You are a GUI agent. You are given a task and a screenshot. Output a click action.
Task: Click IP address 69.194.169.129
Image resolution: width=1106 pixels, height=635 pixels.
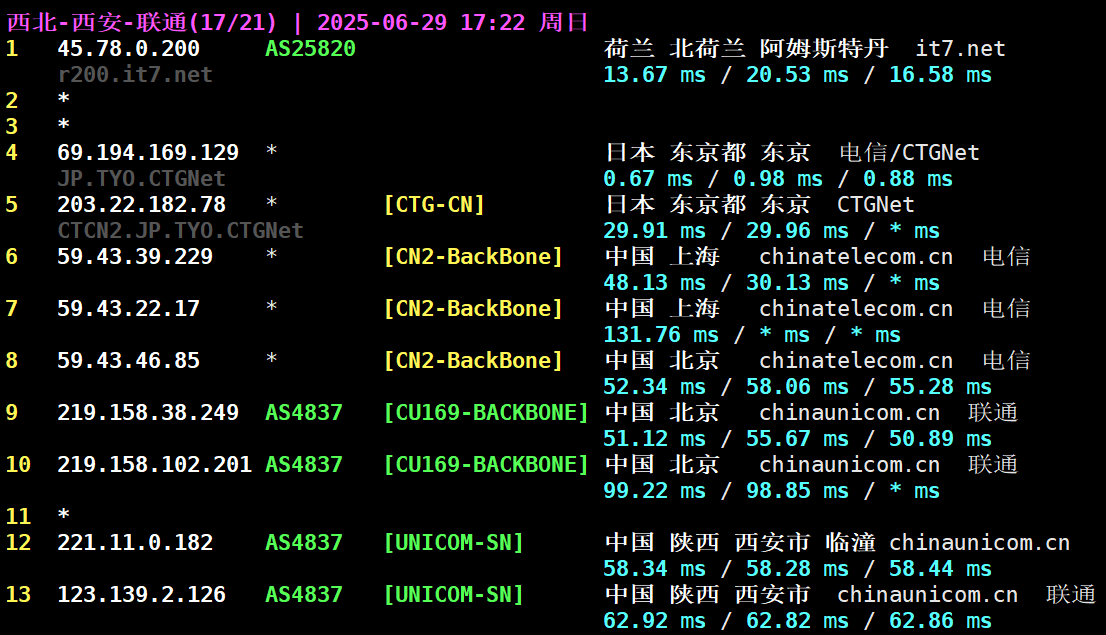coord(148,152)
